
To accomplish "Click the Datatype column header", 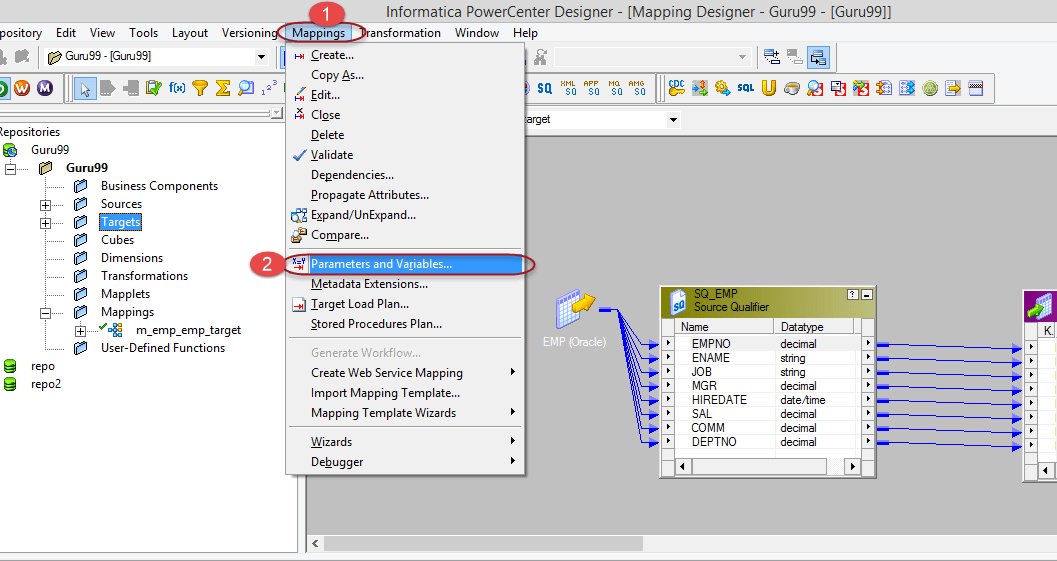I will 801,327.
